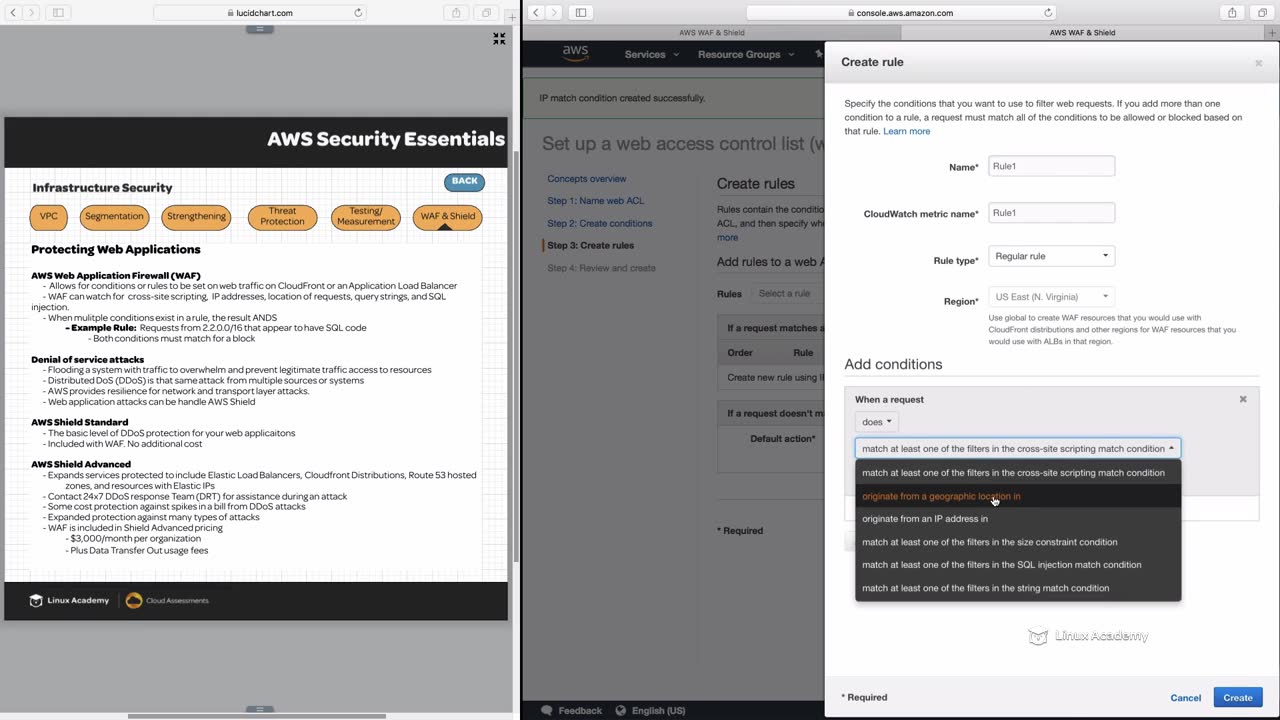Select the cross-site scripting match condition option
1280x720 pixels.
pos(1018,473)
